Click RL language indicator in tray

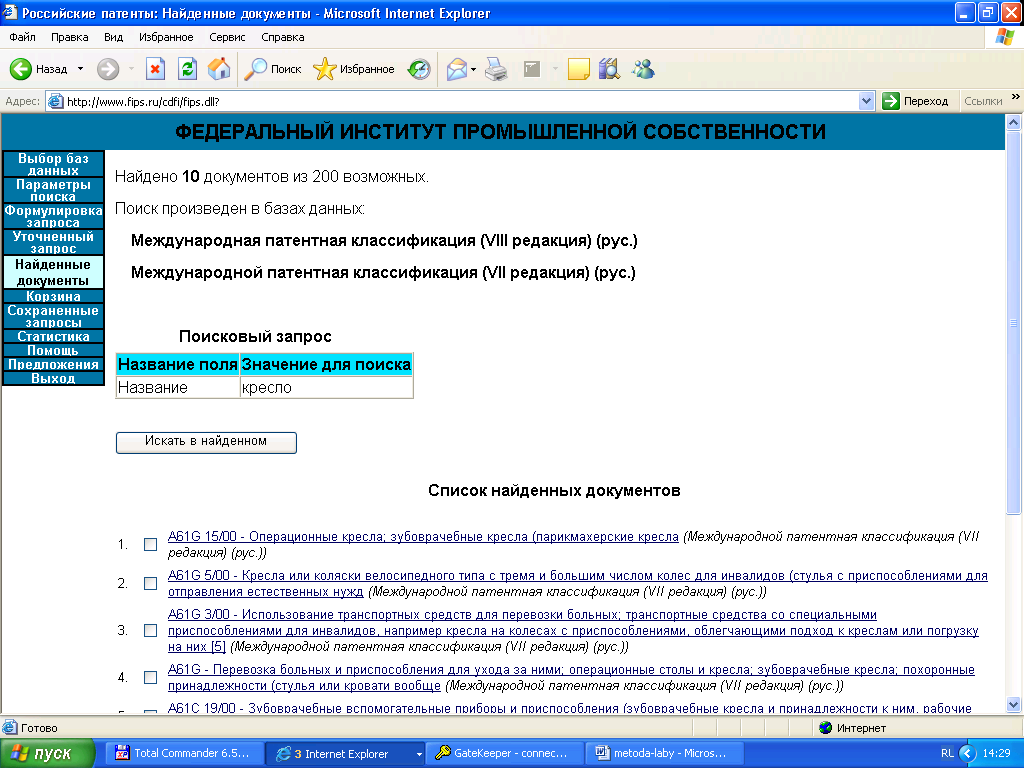point(947,753)
